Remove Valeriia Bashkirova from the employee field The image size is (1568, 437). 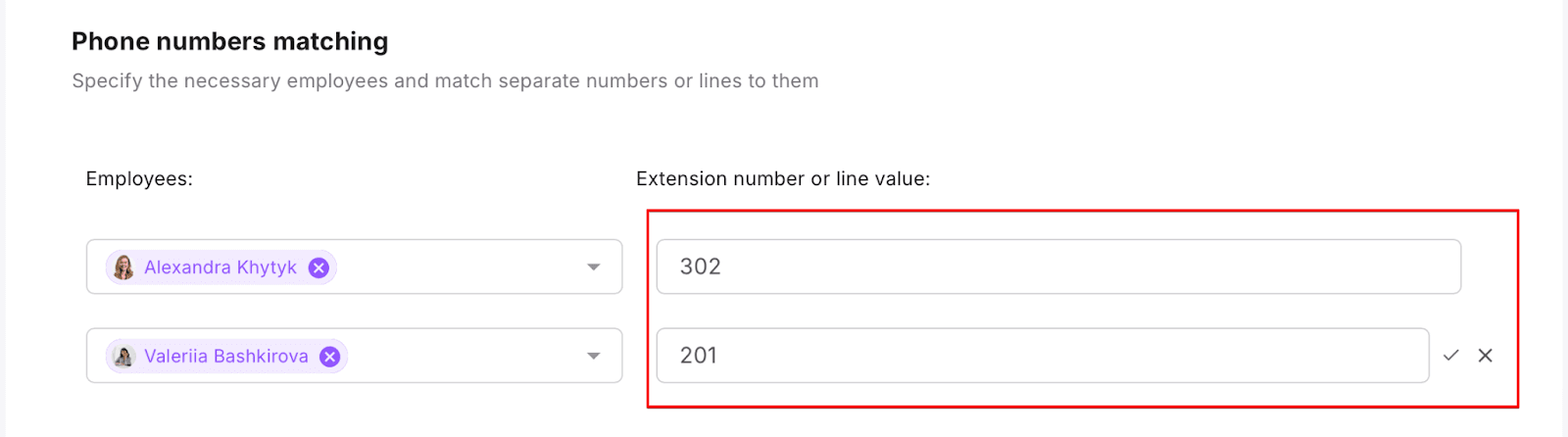(330, 357)
